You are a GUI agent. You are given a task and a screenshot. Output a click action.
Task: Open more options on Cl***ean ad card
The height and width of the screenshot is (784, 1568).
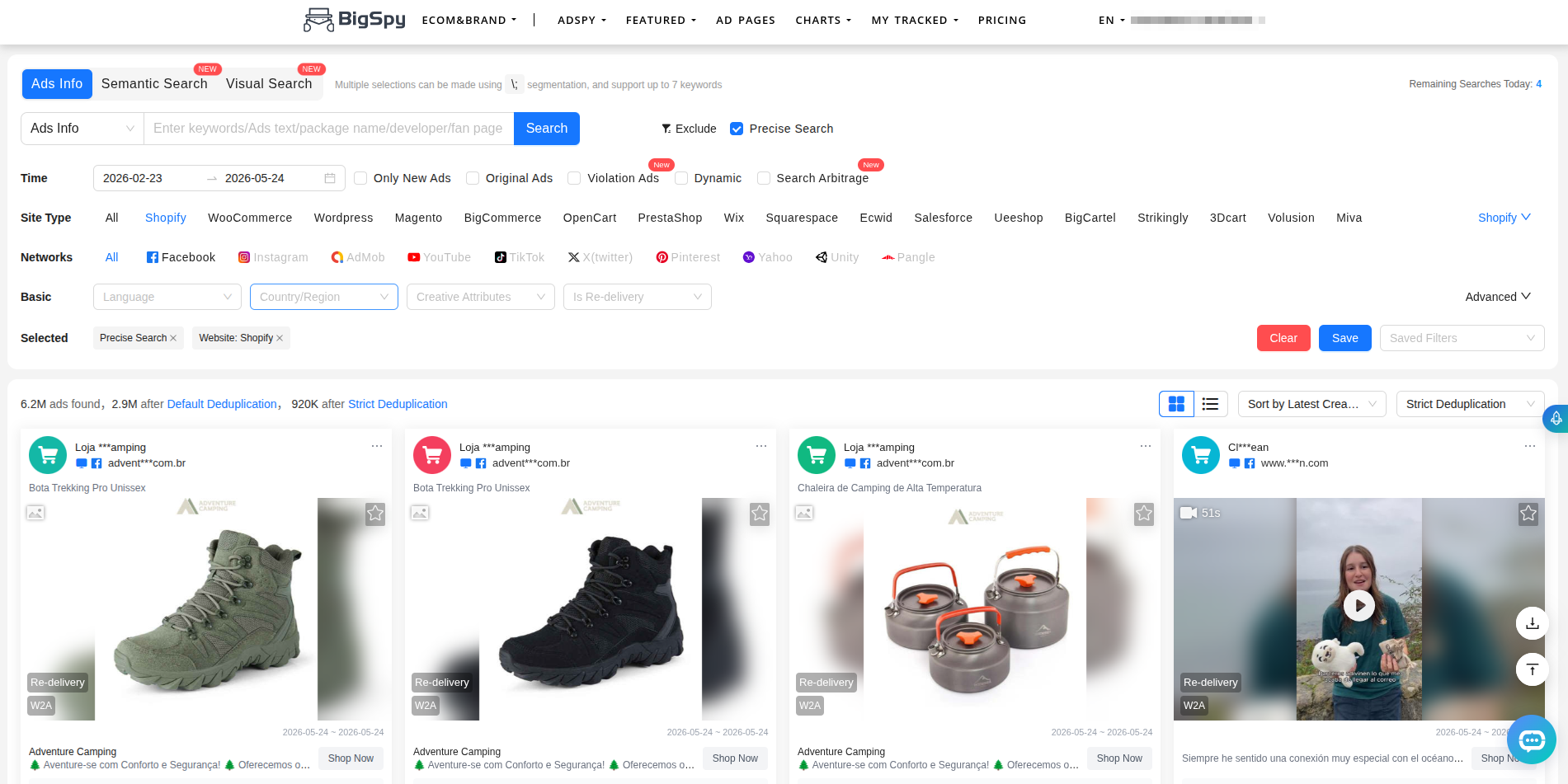tap(1530, 446)
